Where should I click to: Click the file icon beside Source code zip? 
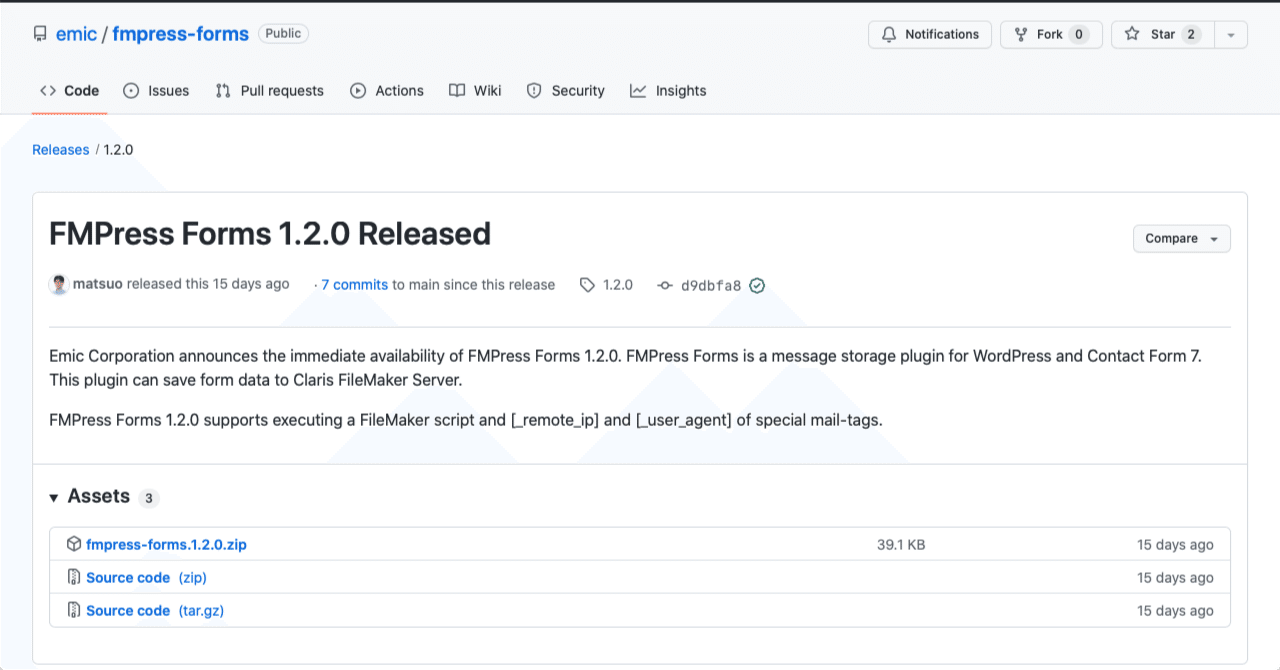pos(73,577)
